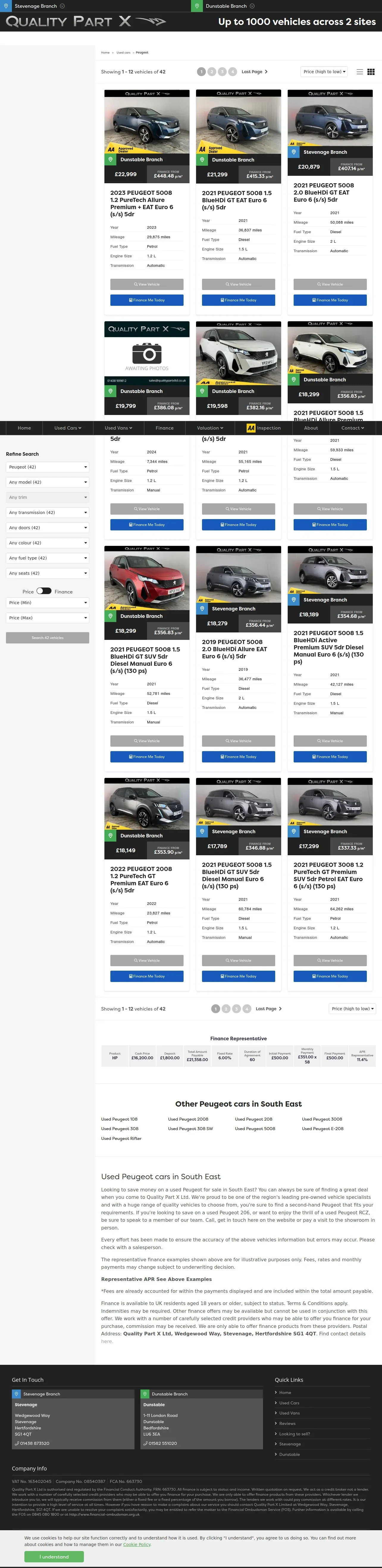
Task: Click blue location pin on the £18,189 card
Action: (x=294, y=600)
